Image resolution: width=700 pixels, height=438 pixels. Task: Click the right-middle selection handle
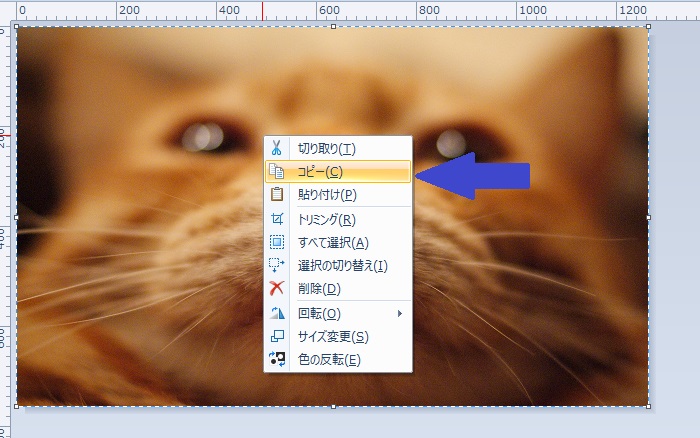coord(649,217)
